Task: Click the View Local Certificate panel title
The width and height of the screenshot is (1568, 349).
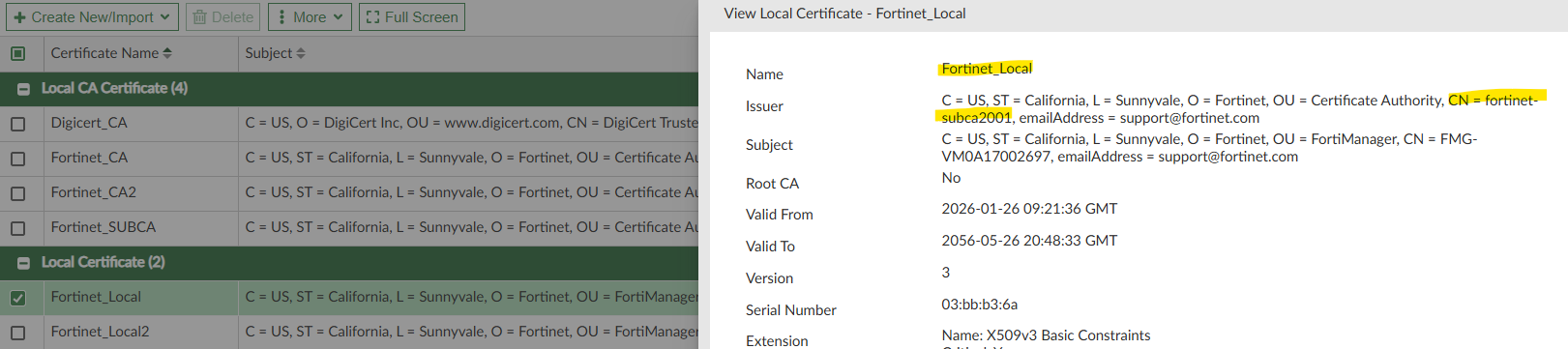Action: pyautogui.click(x=844, y=14)
